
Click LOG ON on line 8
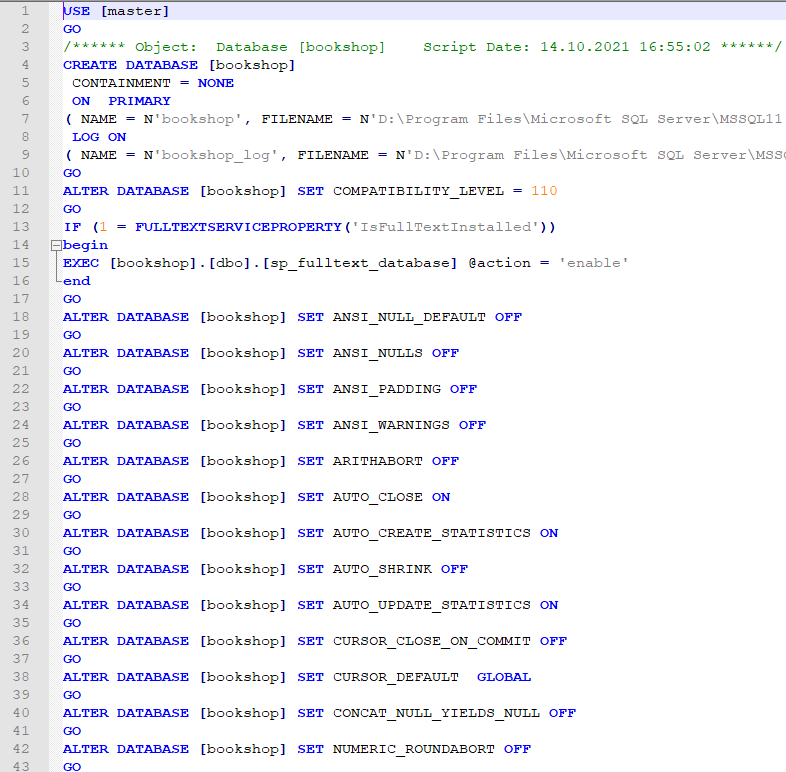(99, 137)
